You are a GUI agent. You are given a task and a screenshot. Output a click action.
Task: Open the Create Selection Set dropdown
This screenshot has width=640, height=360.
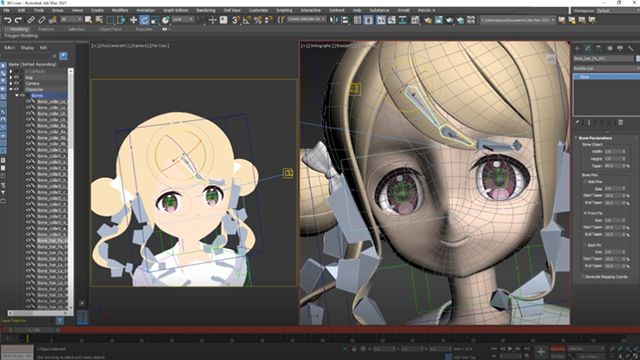point(307,20)
